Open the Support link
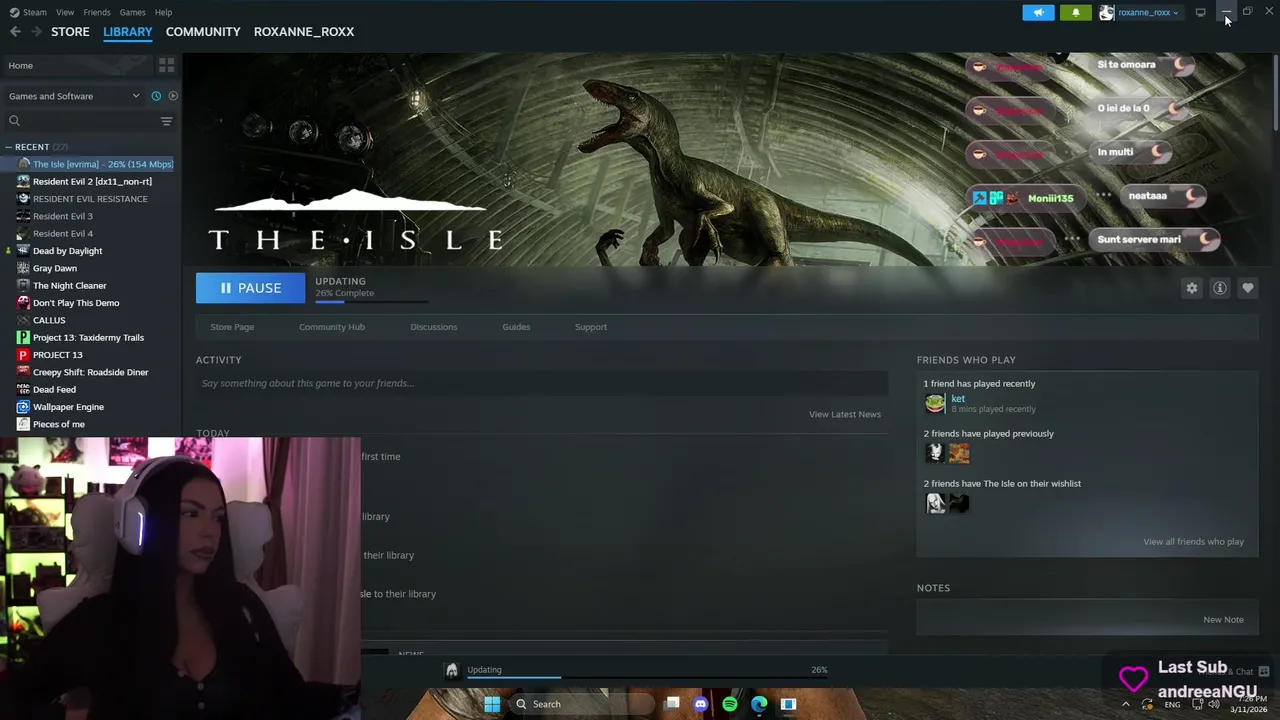The height and width of the screenshot is (720, 1280). tap(591, 327)
